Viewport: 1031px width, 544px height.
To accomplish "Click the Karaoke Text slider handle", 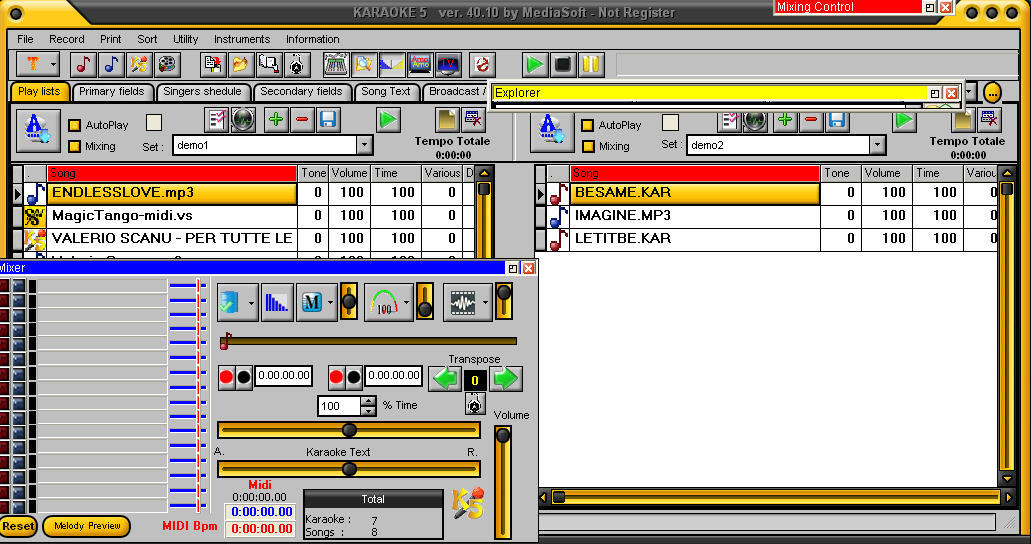I will click(x=349, y=469).
